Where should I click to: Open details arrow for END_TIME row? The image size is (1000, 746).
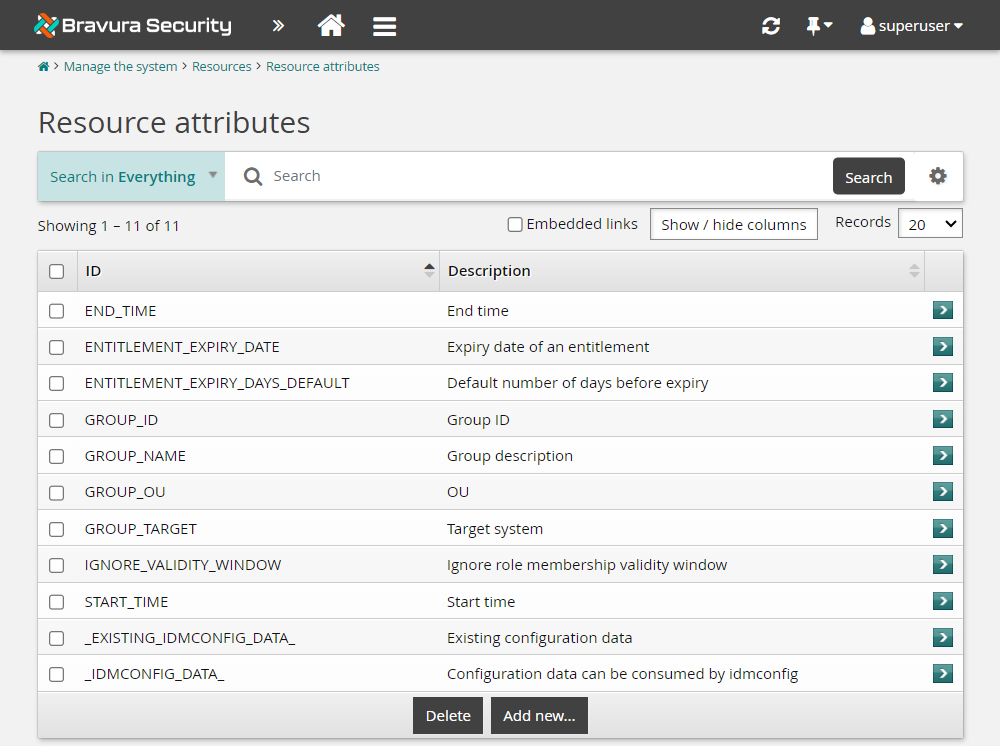(x=942, y=310)
